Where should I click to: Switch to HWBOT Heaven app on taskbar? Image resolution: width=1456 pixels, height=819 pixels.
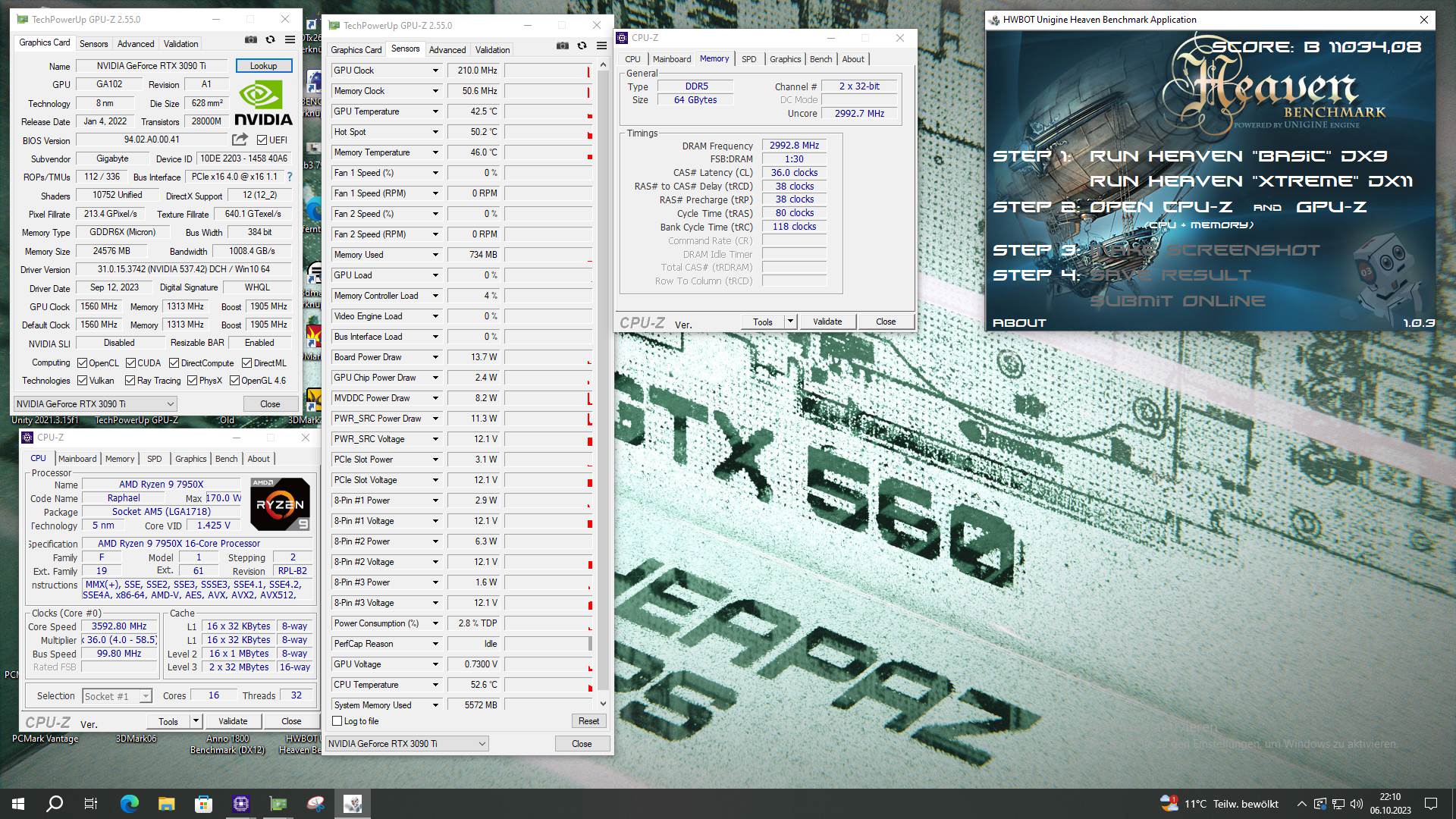coord(353,804)
